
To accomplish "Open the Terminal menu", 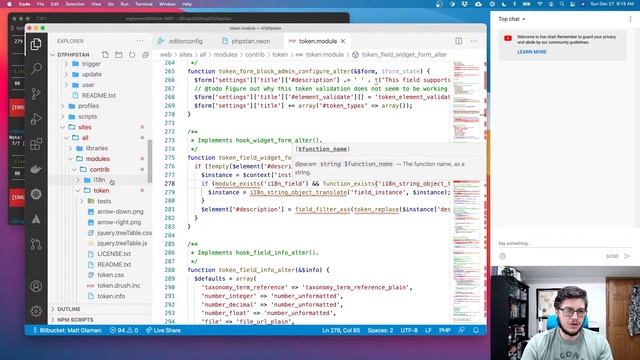I will click(144, 4).
